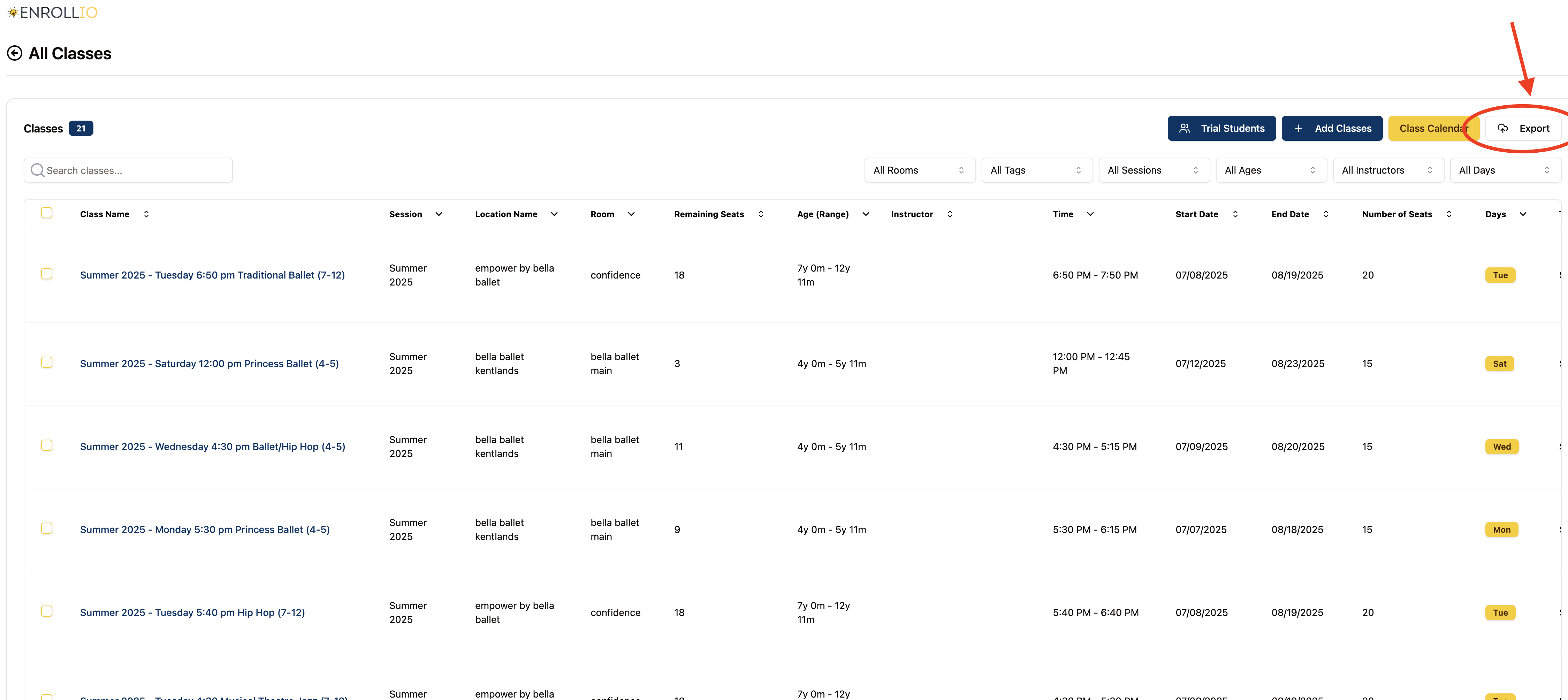Check the Traditional Ballet (7-12) row checkbox
The height and width of the screenshot is (700, 1568).
tap(47, 274)
